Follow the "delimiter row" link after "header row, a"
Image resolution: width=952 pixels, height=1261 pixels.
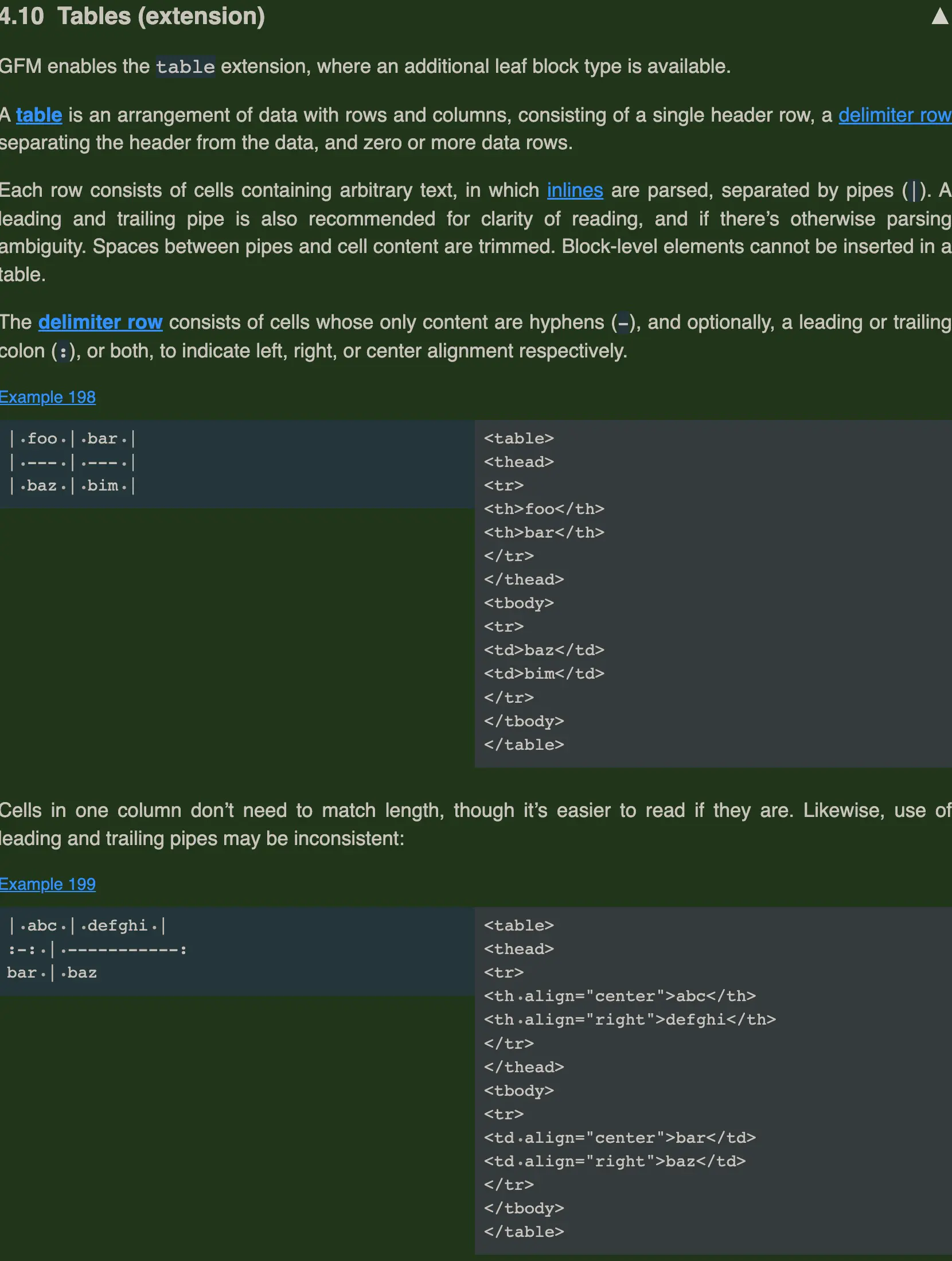[894, 115]
